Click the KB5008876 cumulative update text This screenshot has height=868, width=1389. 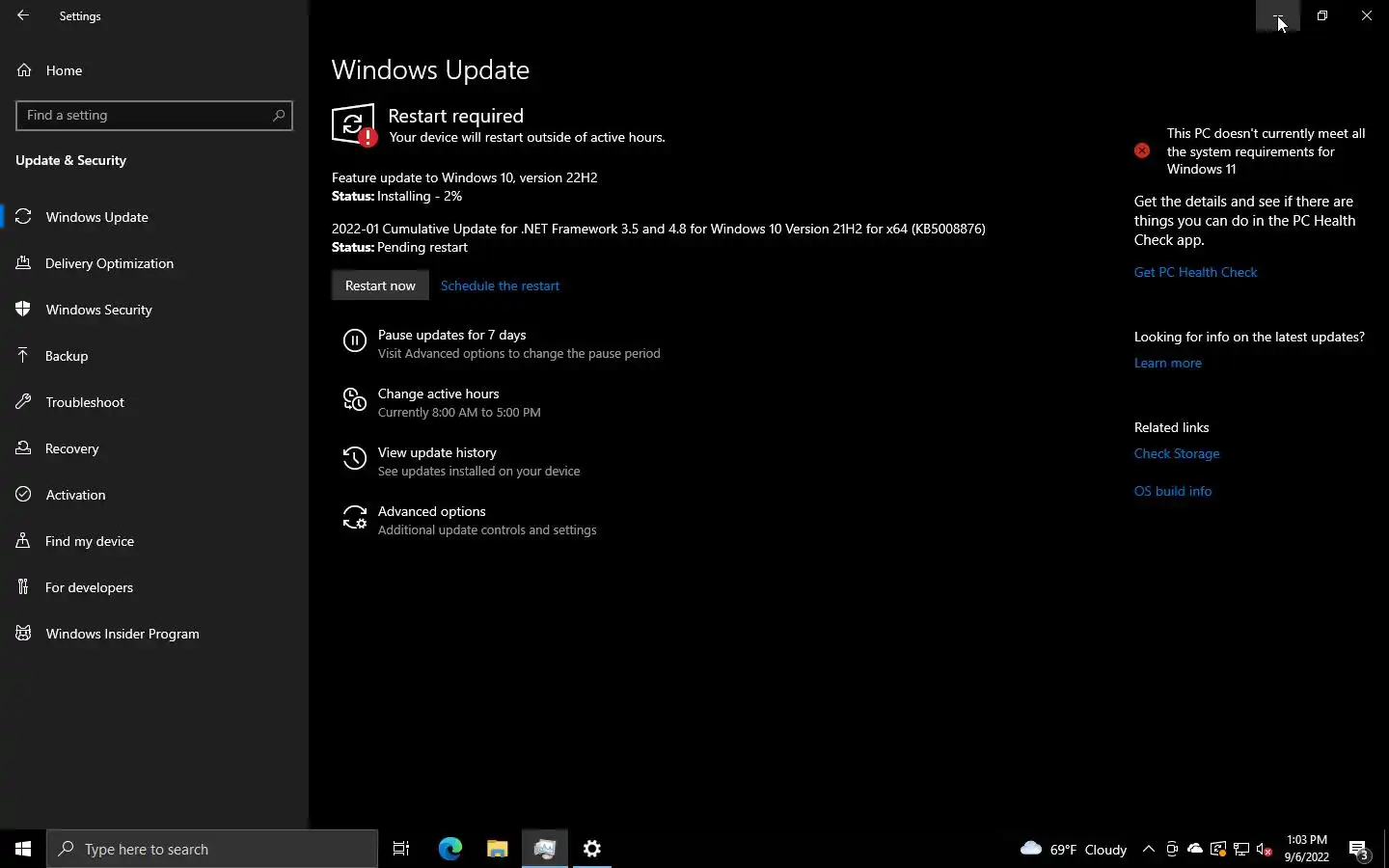pyautogui.click(x=658, y=229)
